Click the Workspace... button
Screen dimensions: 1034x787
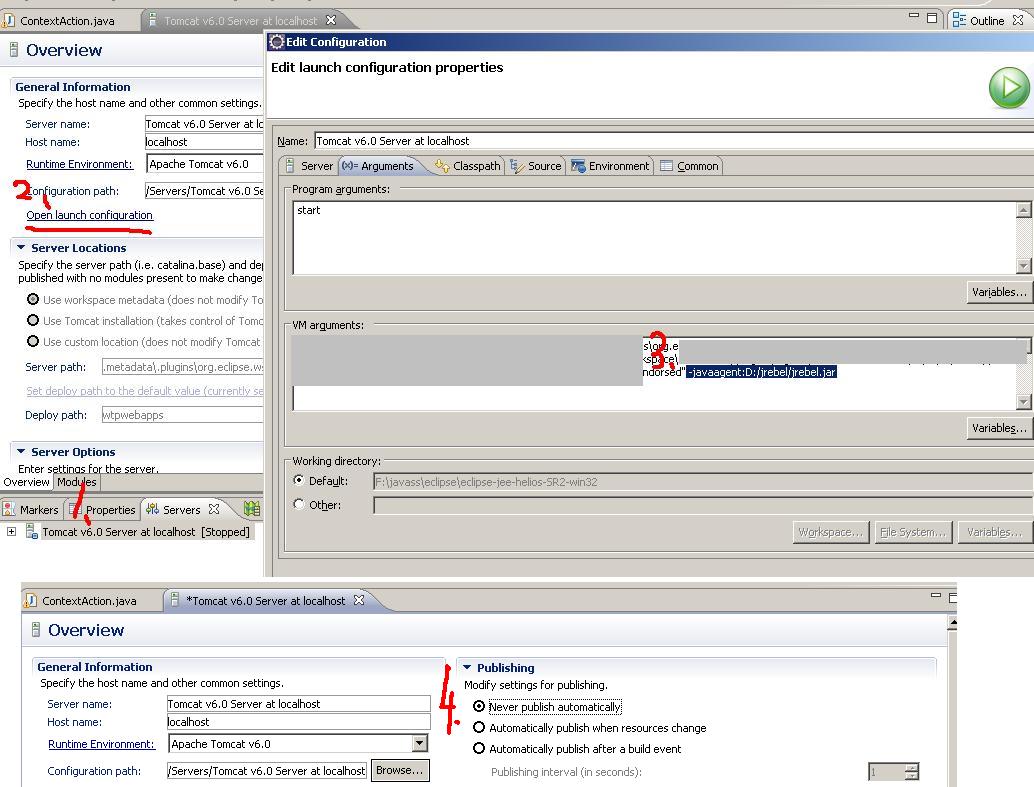830,532
